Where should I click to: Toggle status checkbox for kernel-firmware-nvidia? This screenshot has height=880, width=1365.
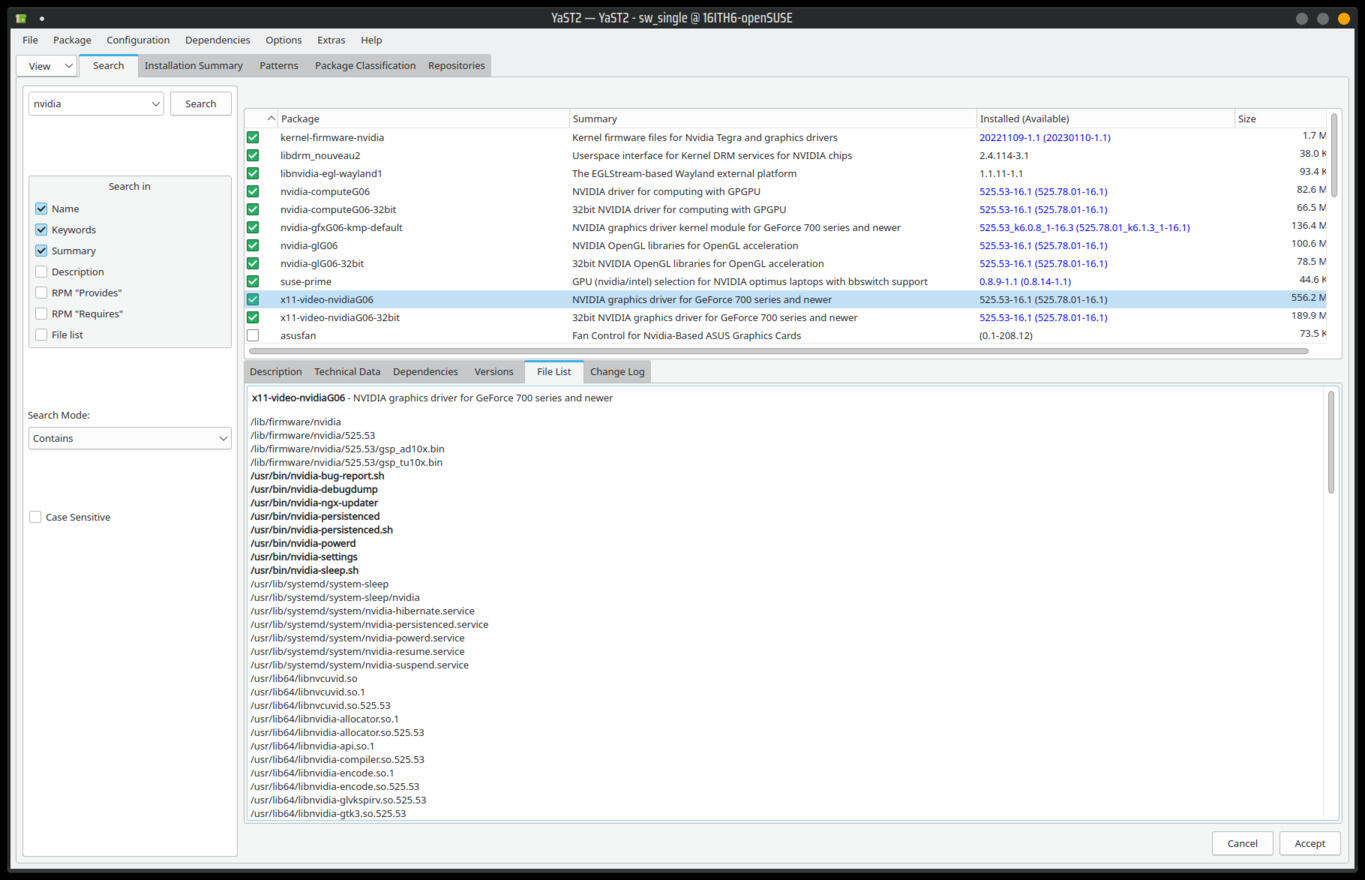click(253, 137)
